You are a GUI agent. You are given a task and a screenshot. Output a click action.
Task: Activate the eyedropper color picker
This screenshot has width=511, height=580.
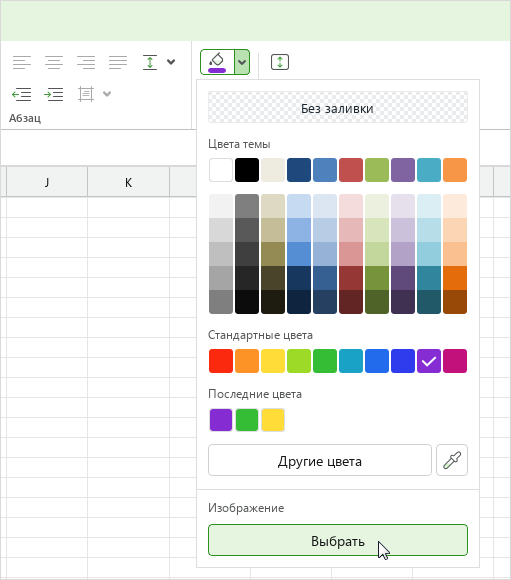point(452,460)
